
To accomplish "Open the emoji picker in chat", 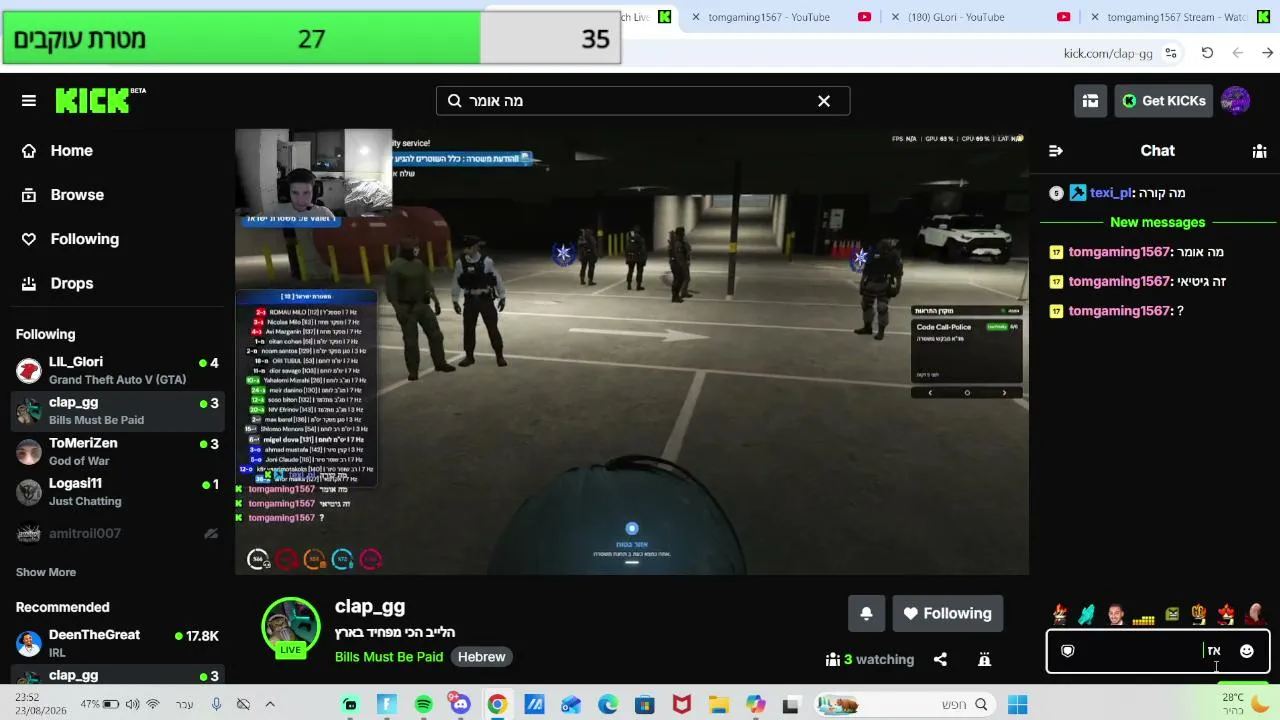I will pos(1246,651).
